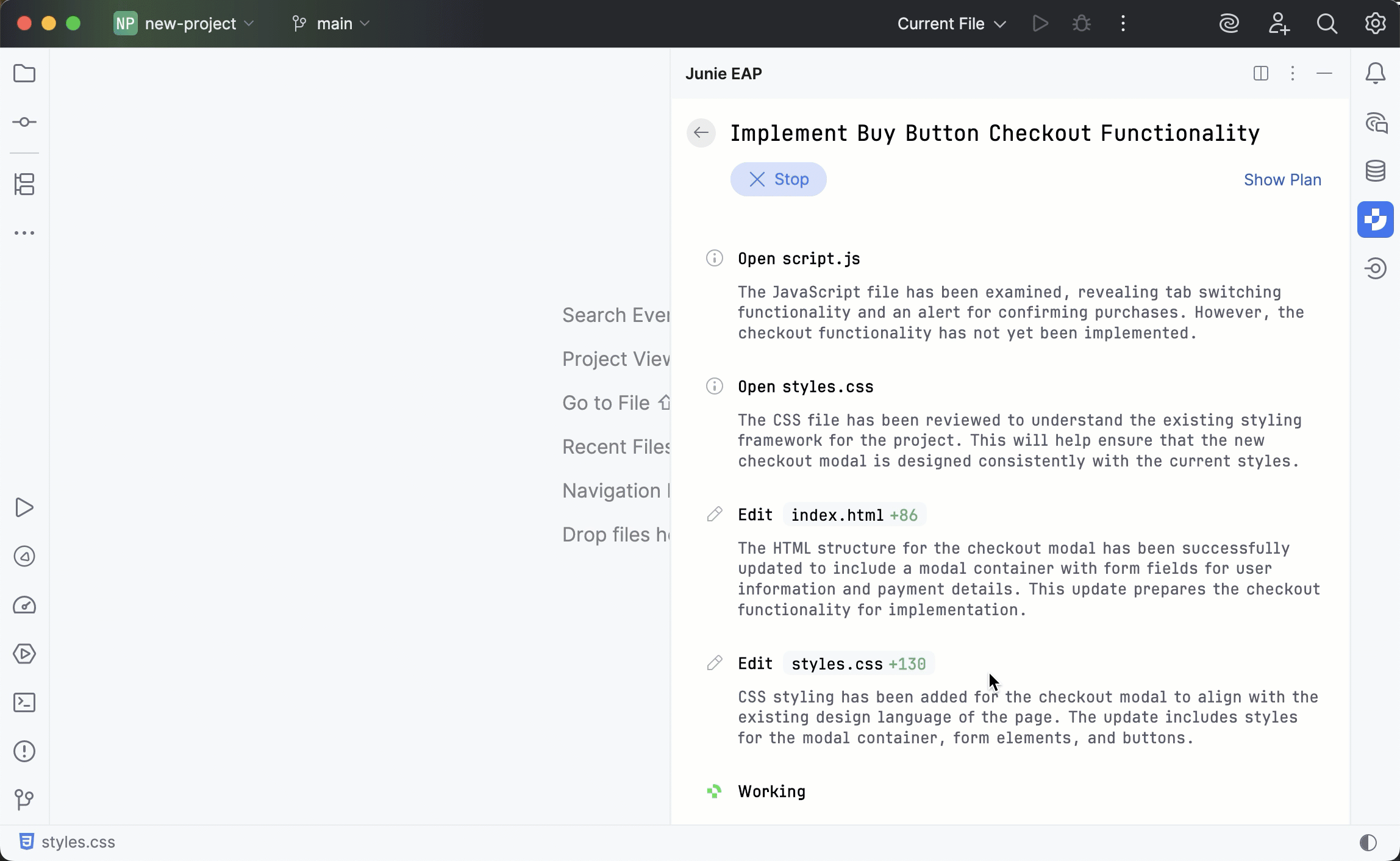
Task: Open Search Everywhere
Action: pyautogui.click(x=1328, y=23)
